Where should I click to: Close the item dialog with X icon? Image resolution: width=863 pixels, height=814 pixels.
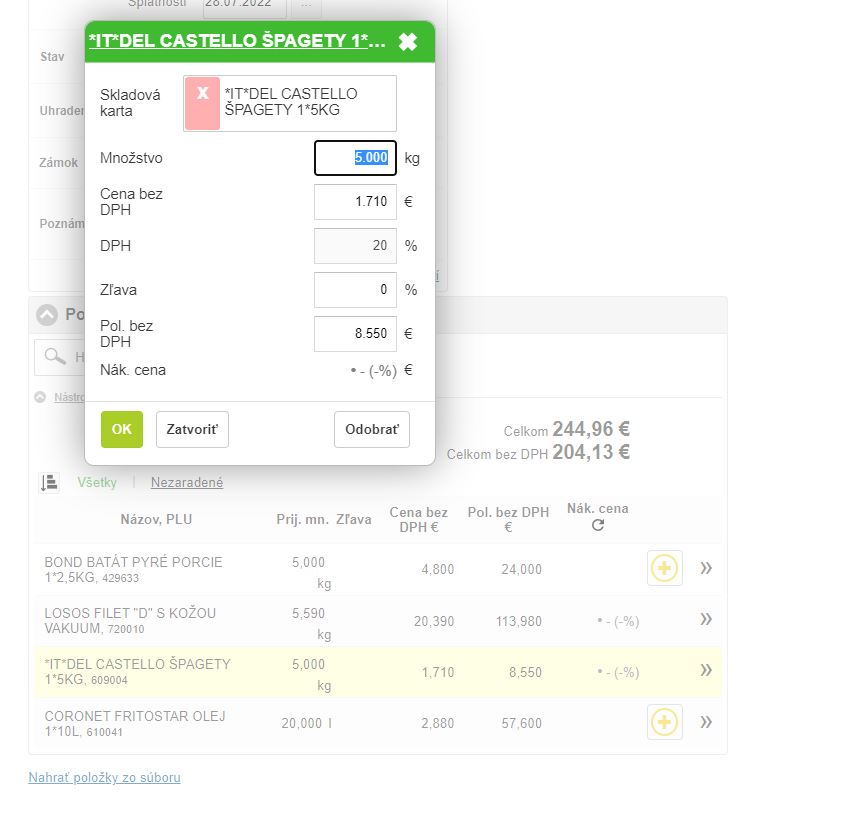408,42
